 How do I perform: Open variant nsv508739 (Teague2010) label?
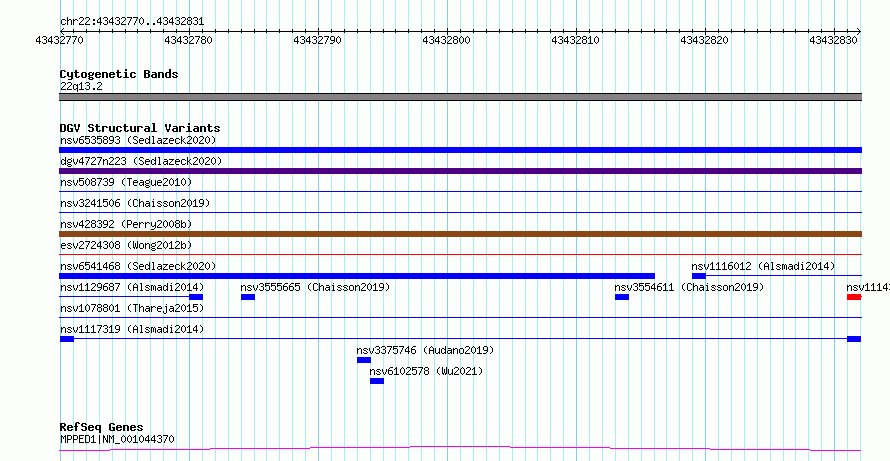point(126,182)
